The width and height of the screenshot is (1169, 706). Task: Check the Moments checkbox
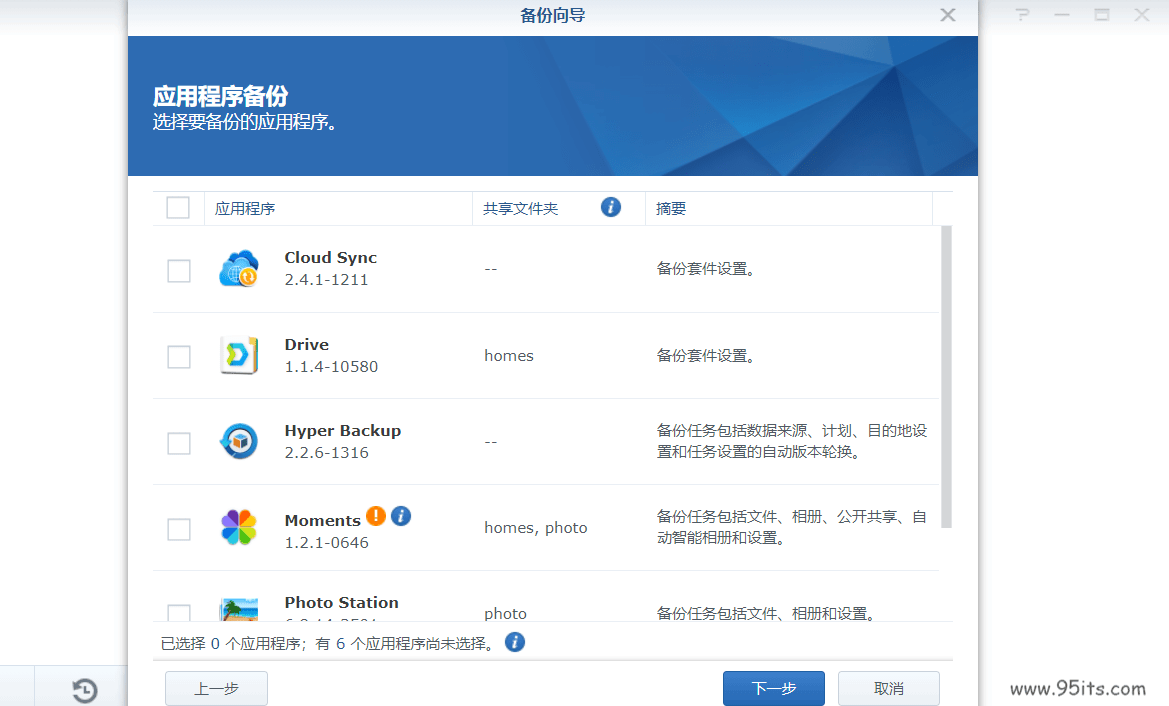[179, 529]
